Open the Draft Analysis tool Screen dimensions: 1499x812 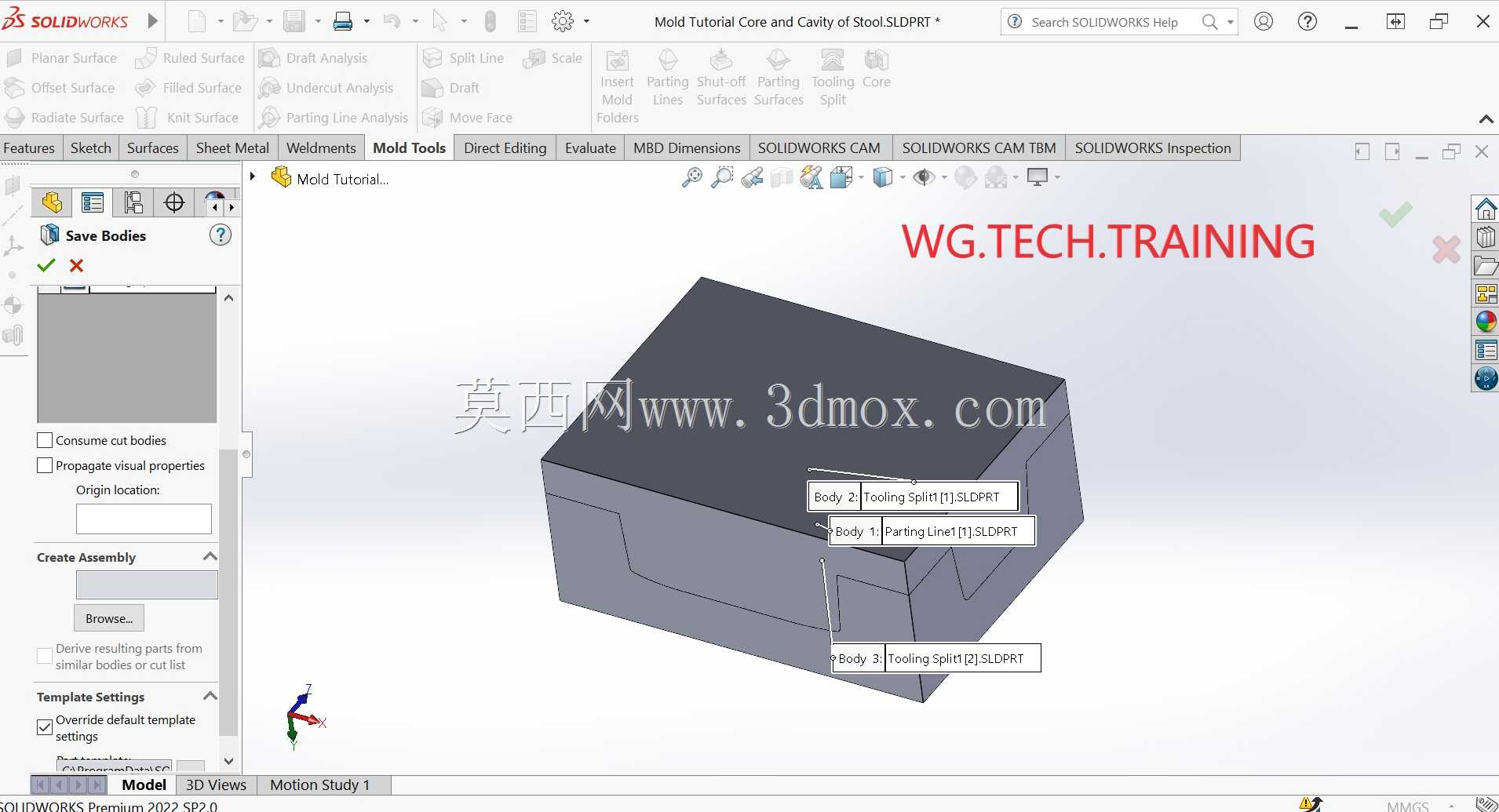pyautogui.click(x=313, y=58)
